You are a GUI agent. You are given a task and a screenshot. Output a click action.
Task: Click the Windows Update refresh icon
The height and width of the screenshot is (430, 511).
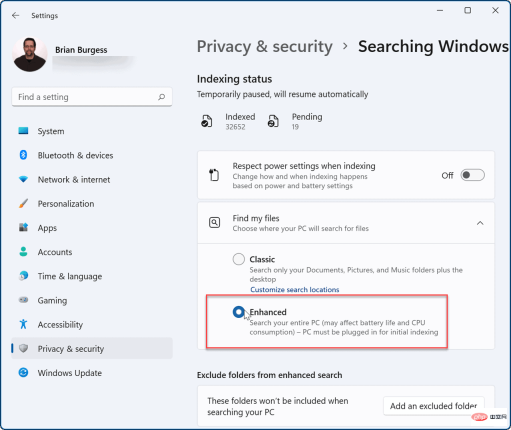(x=23, y=372)
